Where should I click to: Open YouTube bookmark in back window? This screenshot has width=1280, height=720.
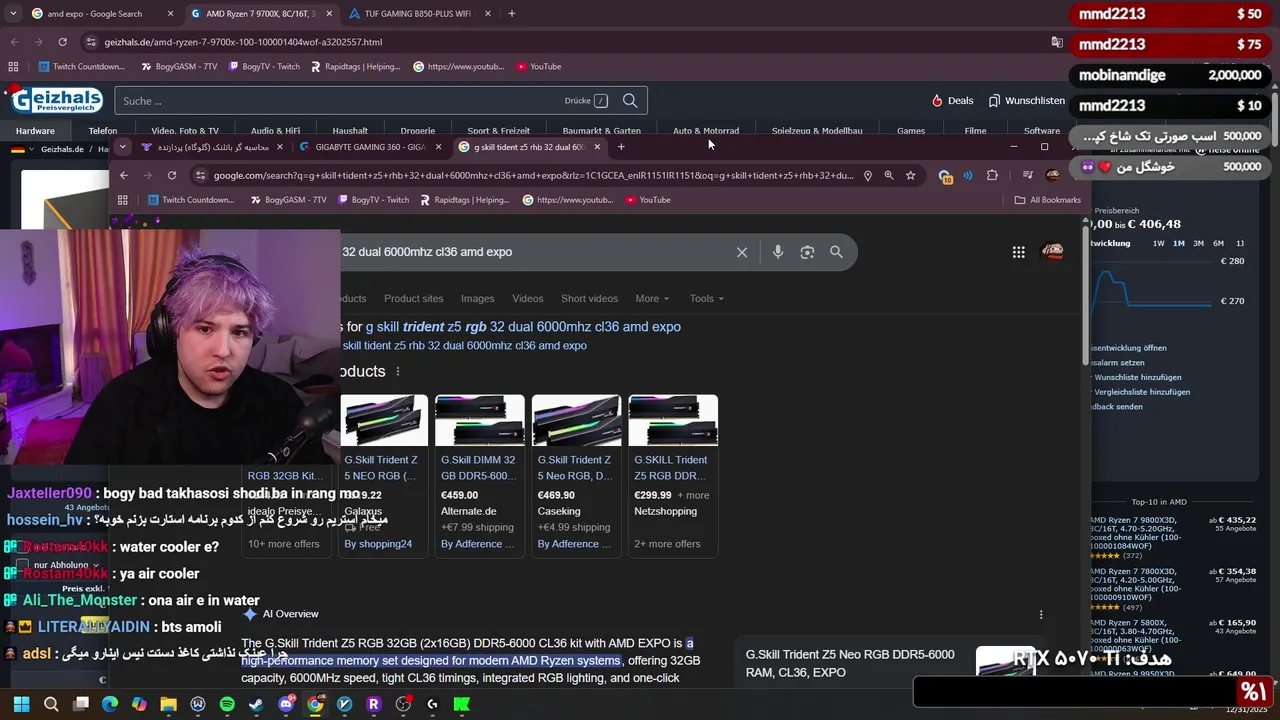(538, 67)
